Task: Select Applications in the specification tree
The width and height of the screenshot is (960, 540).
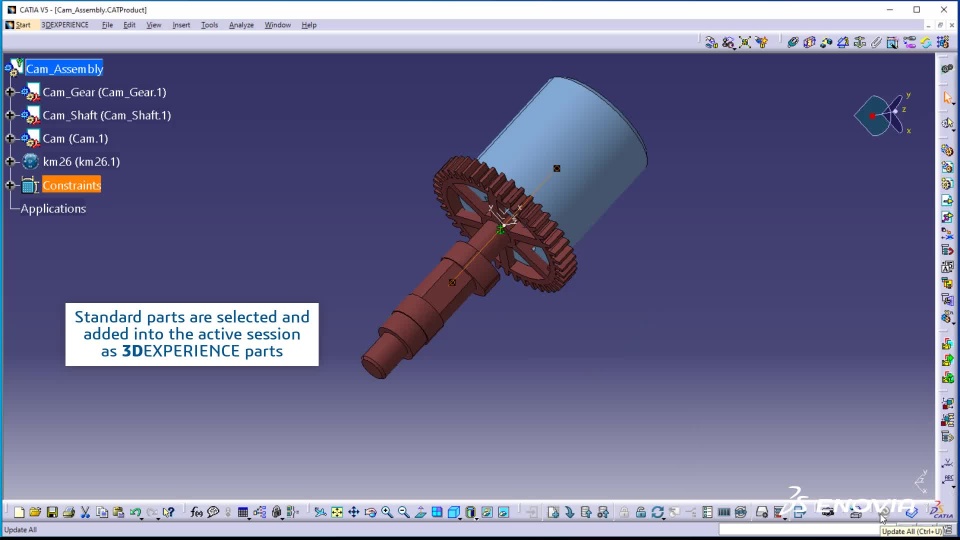Action: pos(53,208)
